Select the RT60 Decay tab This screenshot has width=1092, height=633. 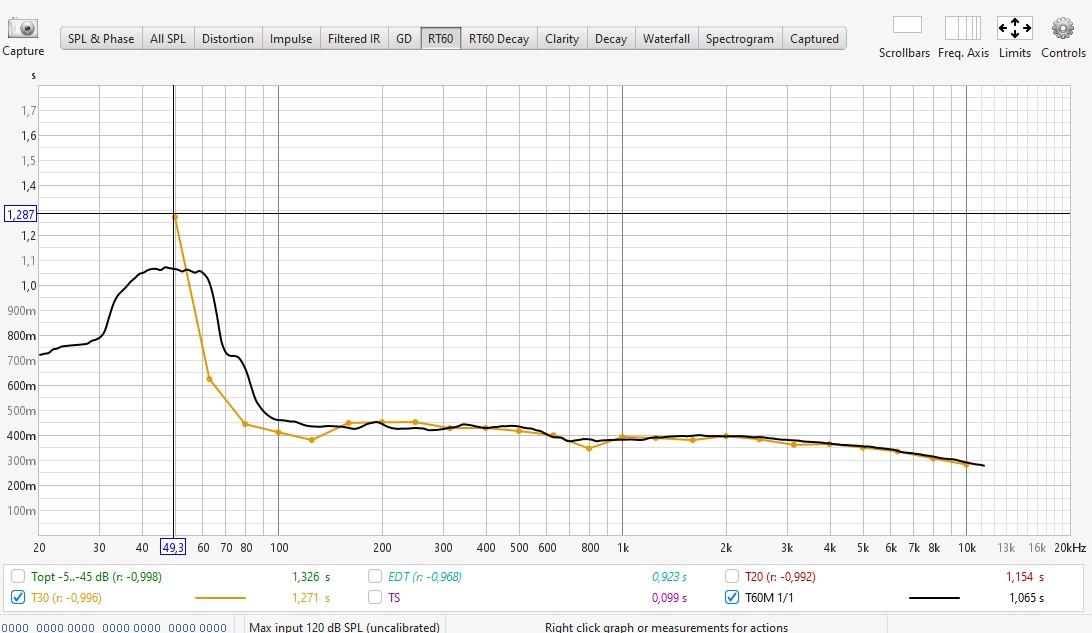[498, 39]
